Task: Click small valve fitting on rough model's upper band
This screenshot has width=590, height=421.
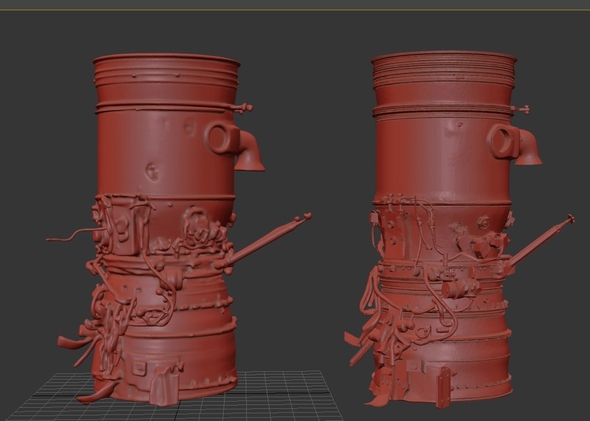Action: pyautogui.click(x=245, y=108)
